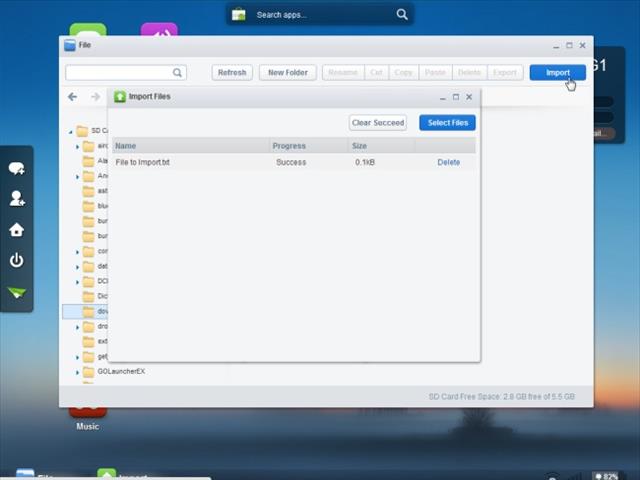This screenshot has width=640, height=480.
Task: Click the Search apps field on desktop
Action: 318,15
